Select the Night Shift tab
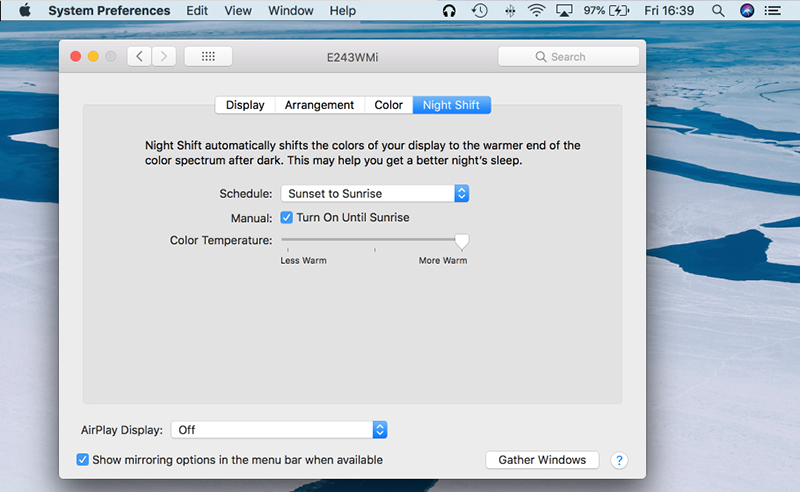Screen dimensions: 800x492 pyautogui.click(x=452, y=105)
